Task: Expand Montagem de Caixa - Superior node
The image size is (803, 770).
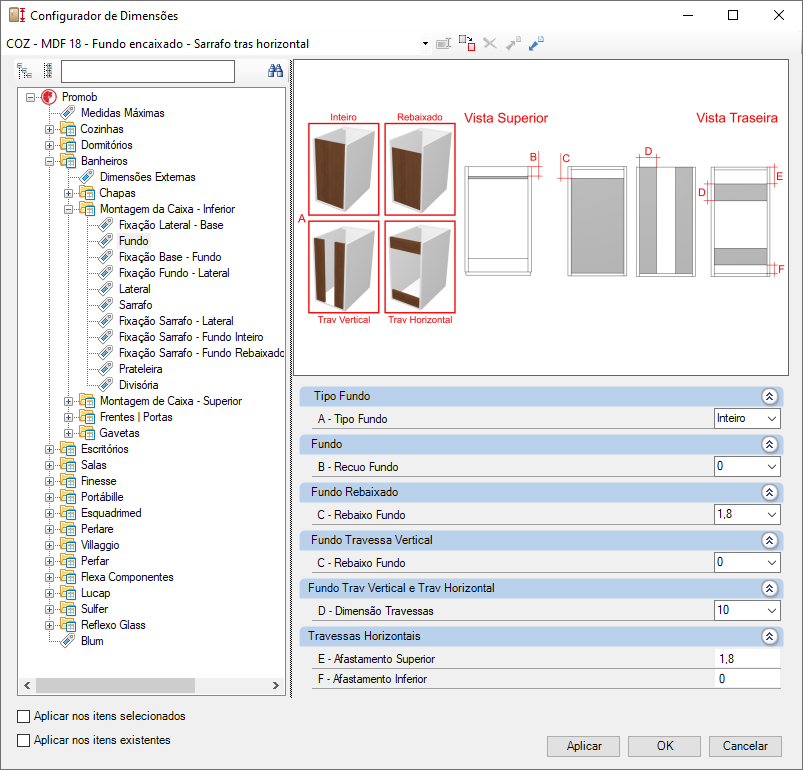Action: pos(68,401)
